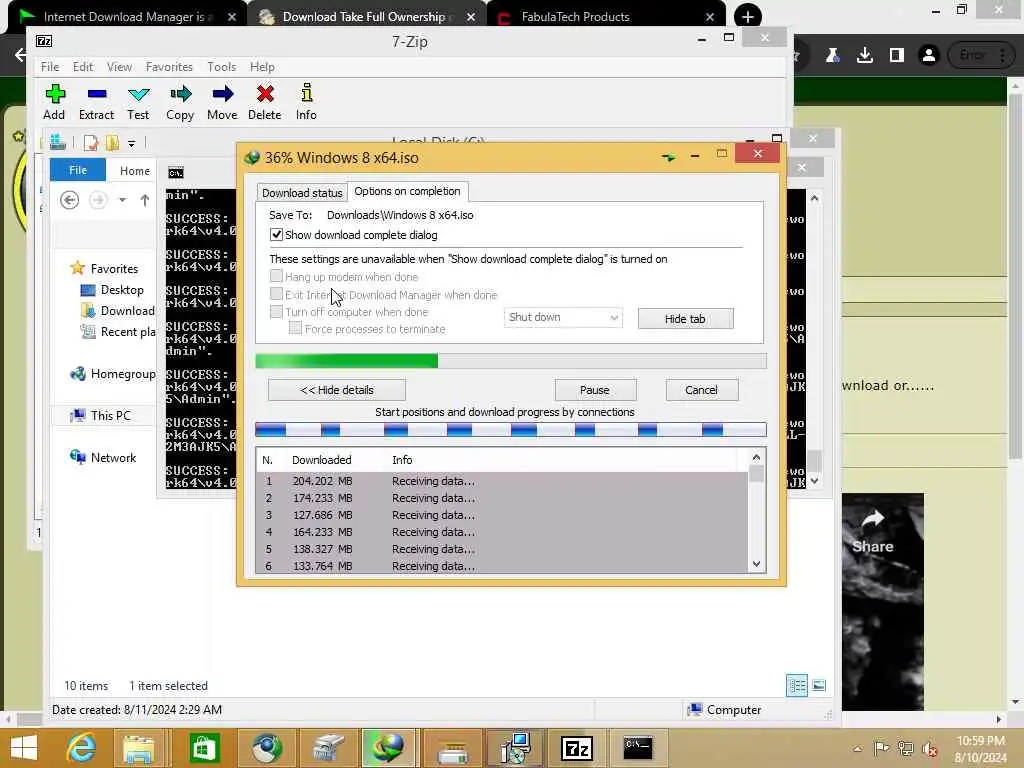Switch to Download status tab
Image resolution: width=1024 pixels, height=768 pixels.
(302, 193)
